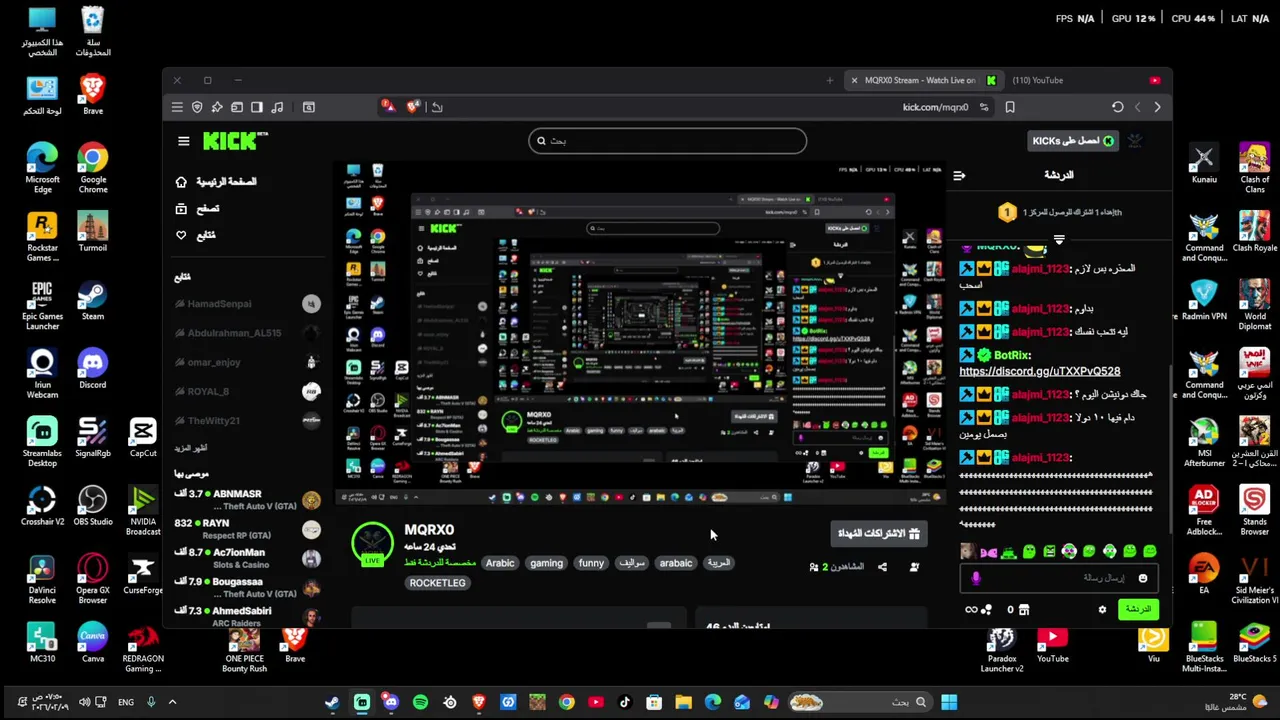Select the funny tag
This screenshot has width=1280, height=720.
[x=591, y=563]
